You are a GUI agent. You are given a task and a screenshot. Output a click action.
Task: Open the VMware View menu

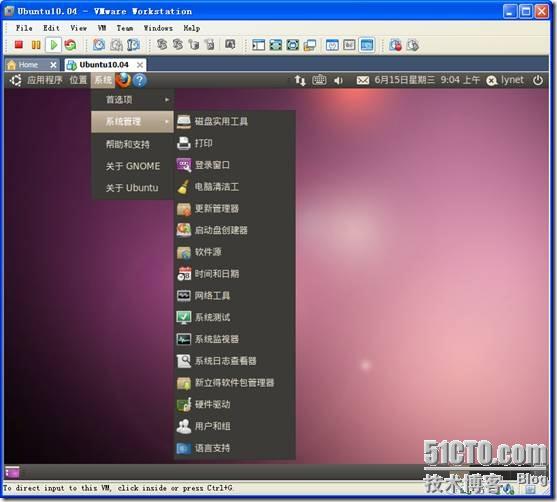point(79,28)
